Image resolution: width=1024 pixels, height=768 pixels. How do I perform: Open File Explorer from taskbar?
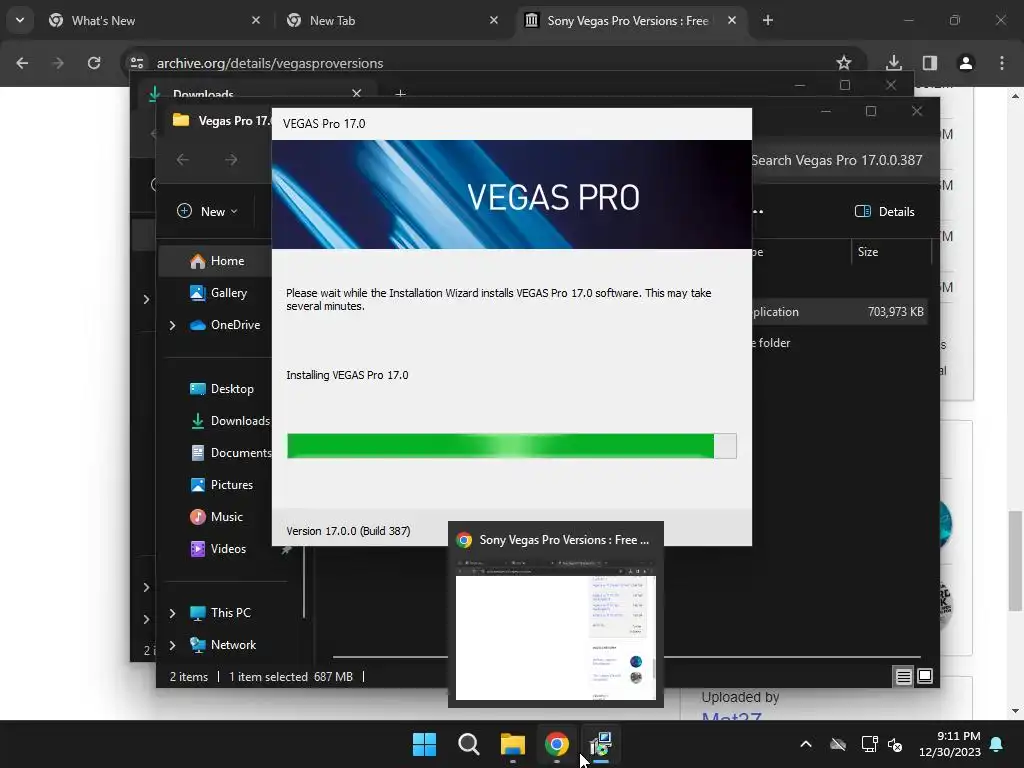513,744
